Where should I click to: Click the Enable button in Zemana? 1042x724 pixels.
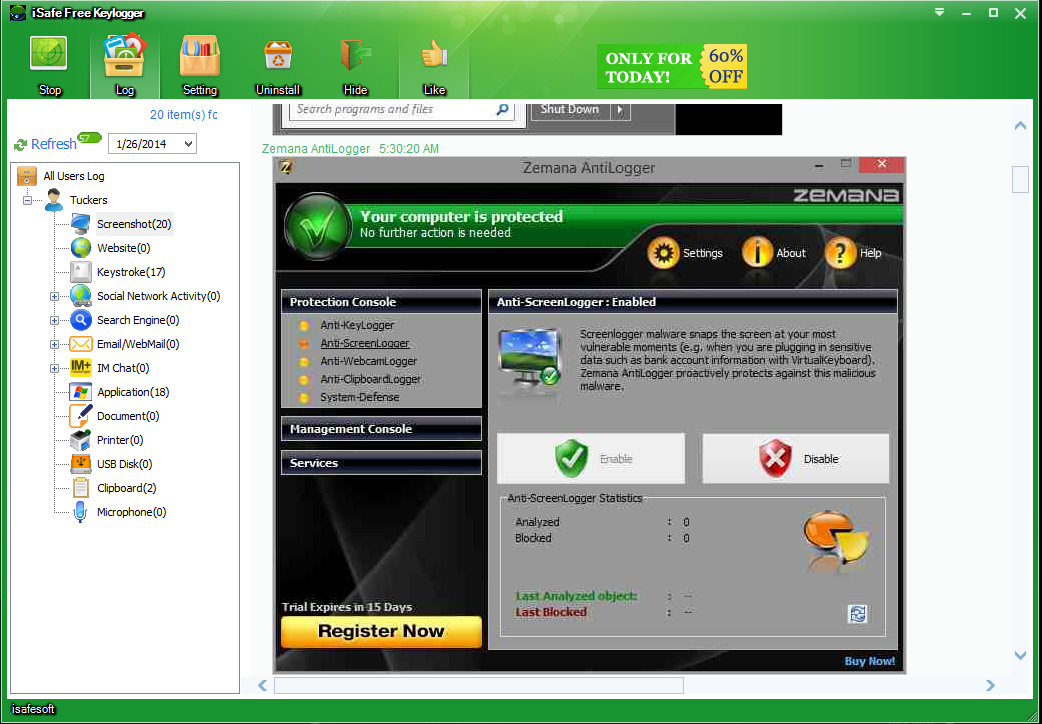(x=591, y=459)
